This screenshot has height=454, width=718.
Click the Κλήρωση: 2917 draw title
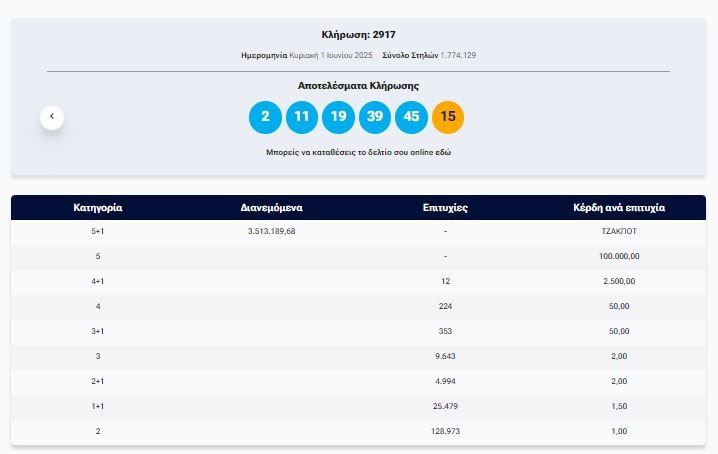[358, 34]
